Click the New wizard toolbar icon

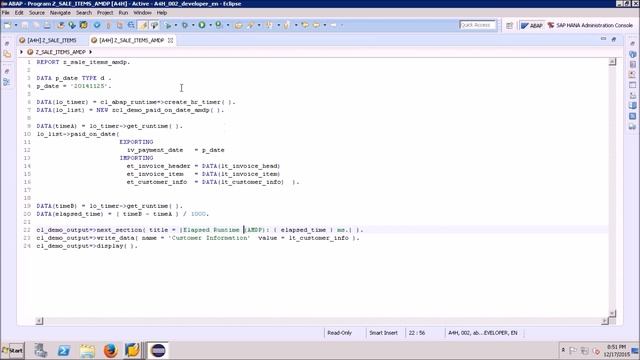pos(8,25)
